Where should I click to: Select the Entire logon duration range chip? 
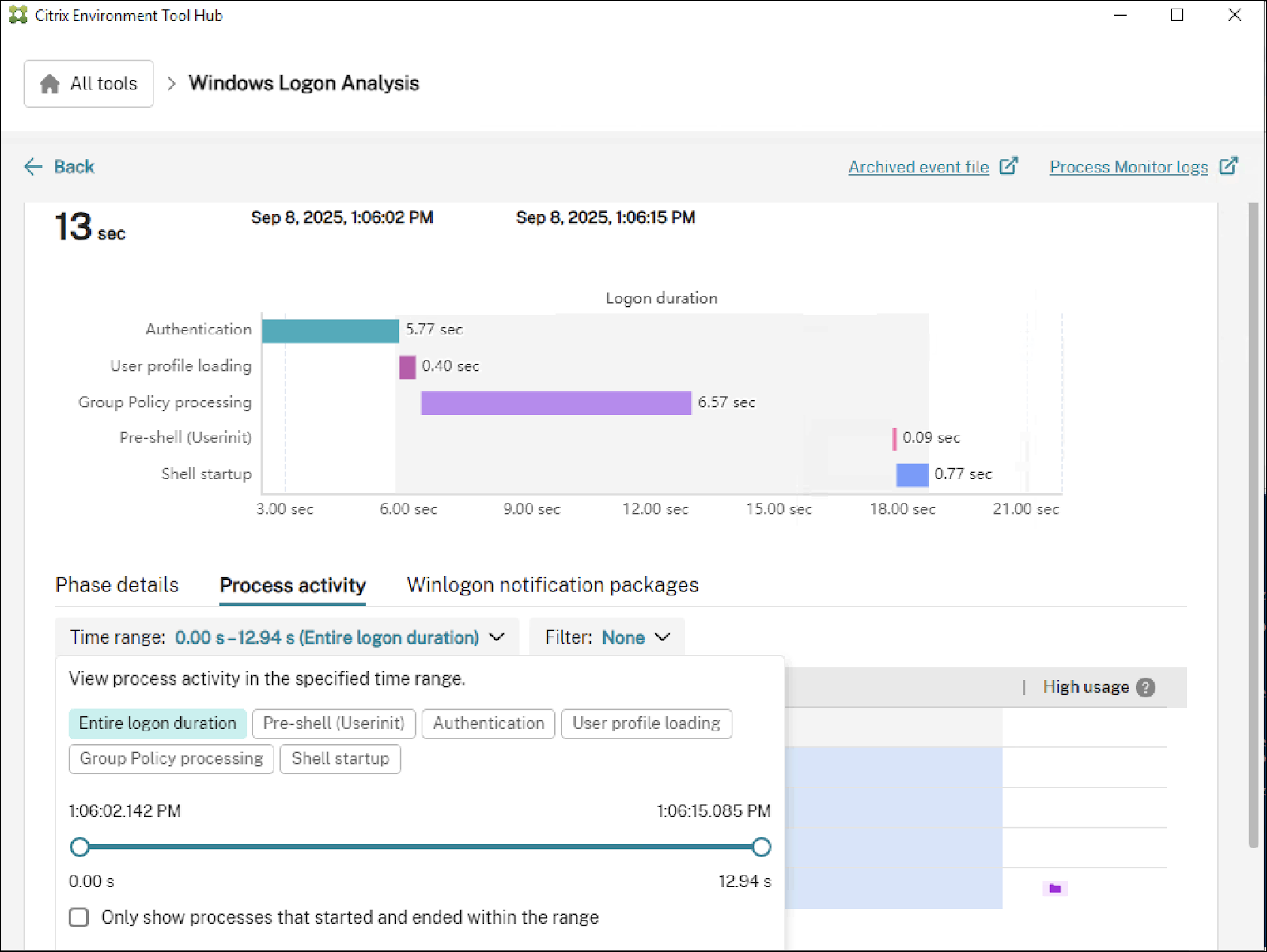[x=157, y=723]
